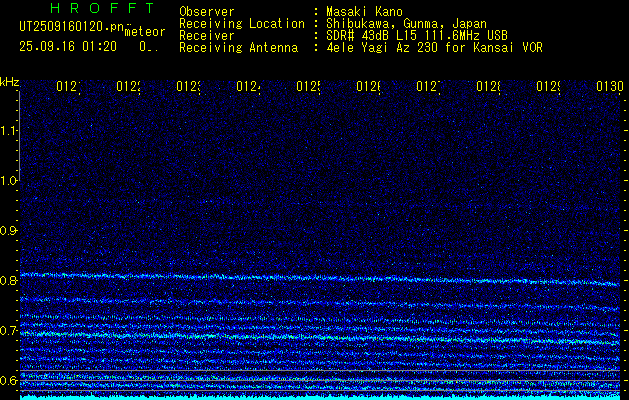The width and height of the screenshot is (629, 400).
Task: Select receiver value SDR# 43dB L15 111.6MHz USB
Action: (417, 36)
